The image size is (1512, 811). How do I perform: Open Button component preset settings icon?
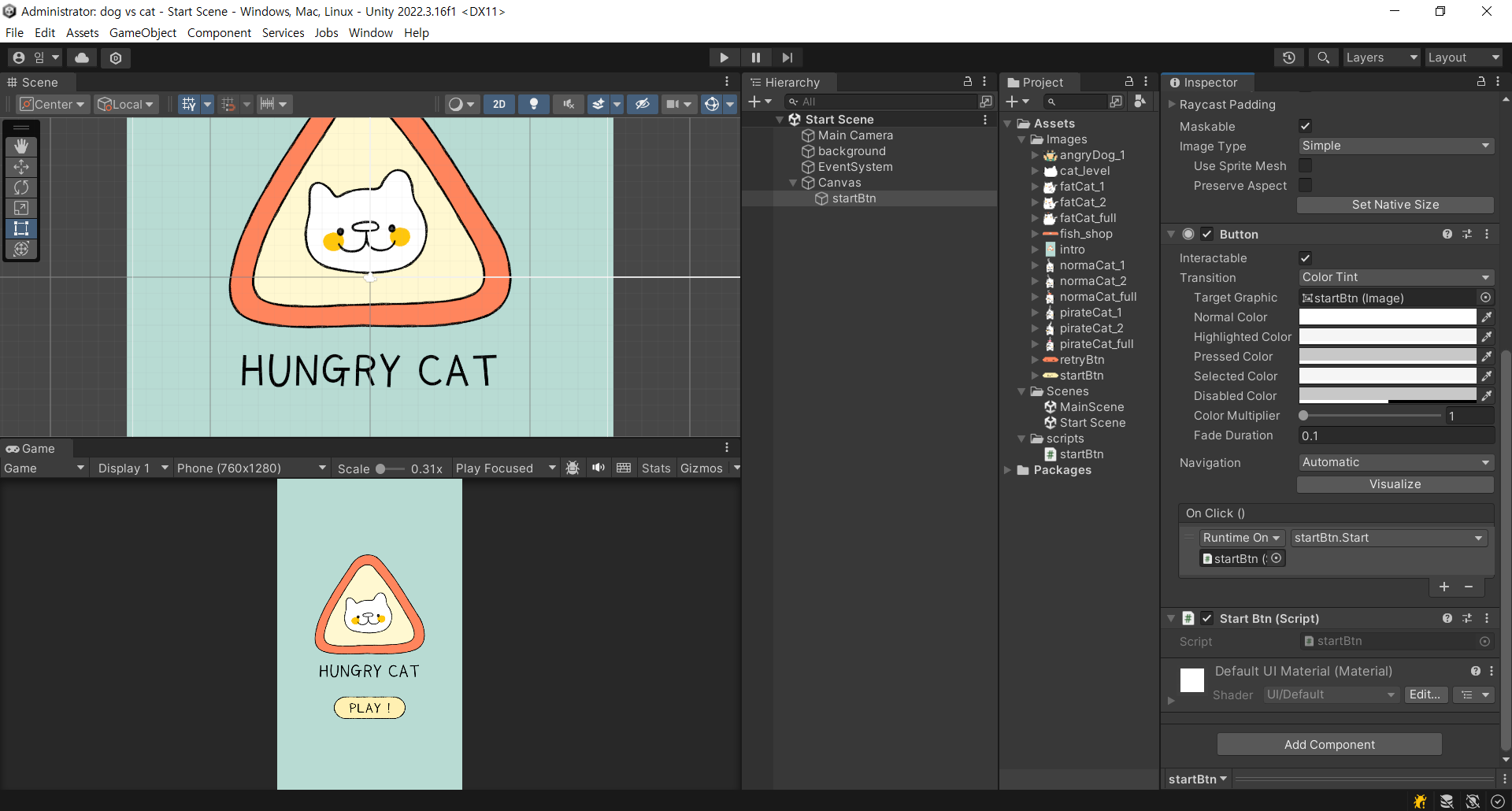point(1467,235)
